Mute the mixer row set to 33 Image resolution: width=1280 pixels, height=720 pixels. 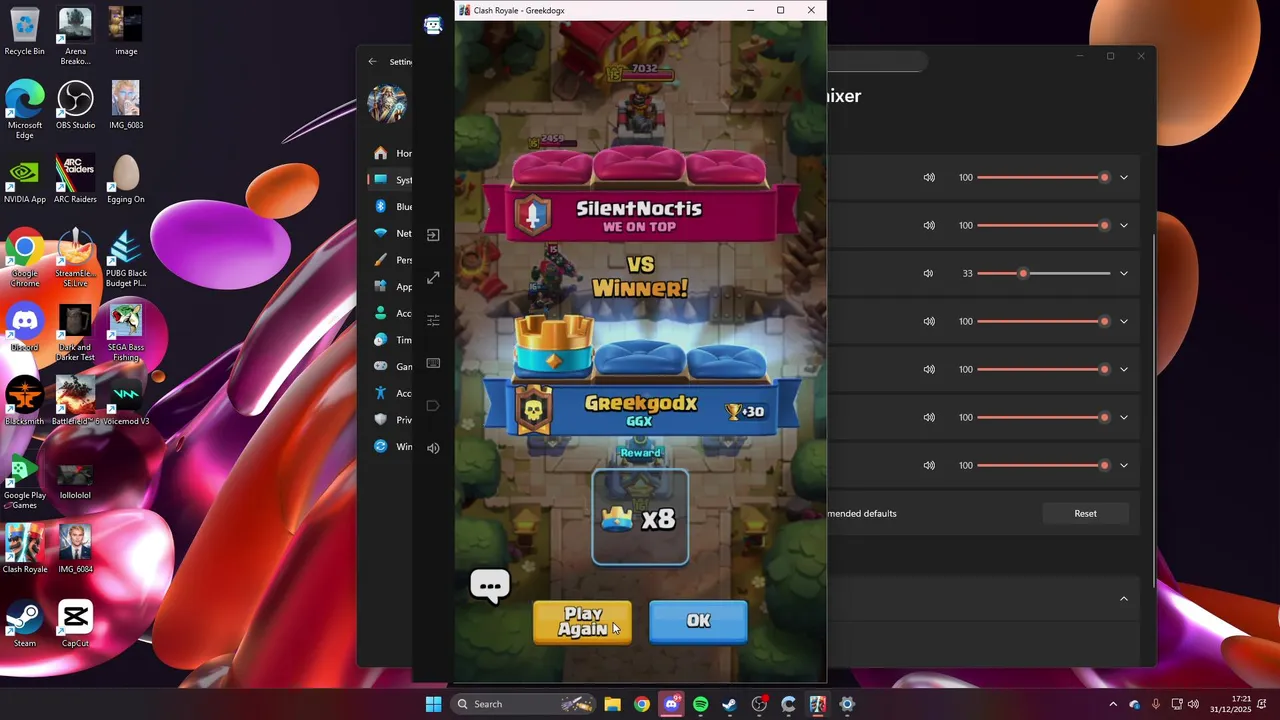pyautogui.click(x=929, y=273)
